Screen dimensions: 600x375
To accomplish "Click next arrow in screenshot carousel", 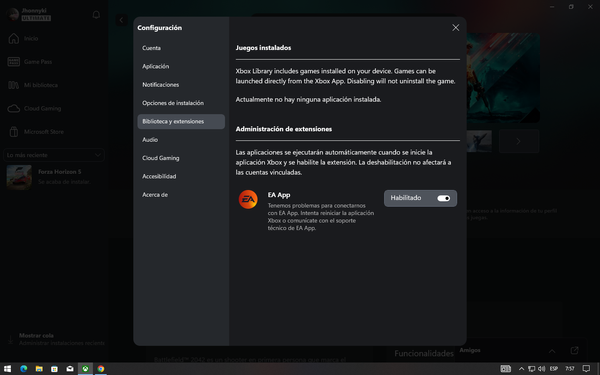I will coord(518,141).
